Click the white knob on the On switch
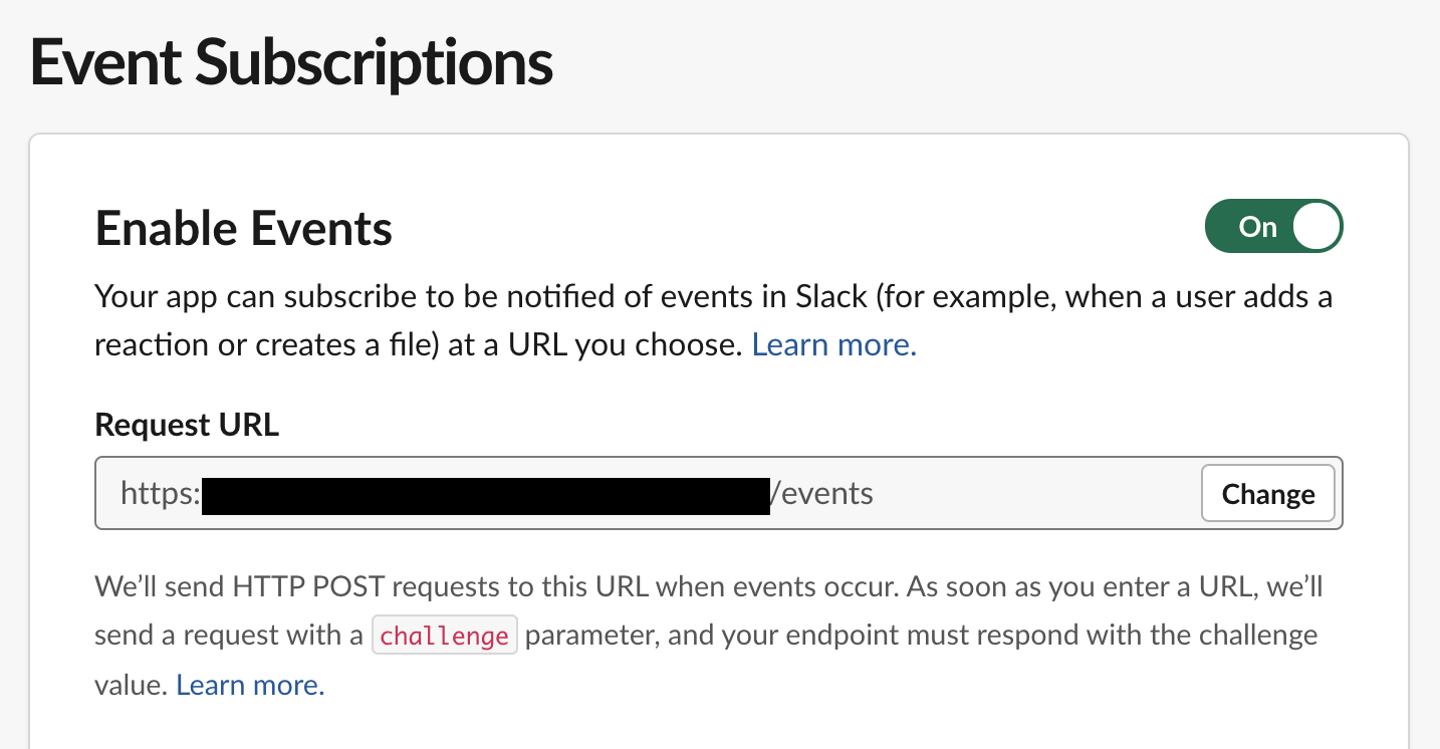The image size is (1440, 749). point(1315,227)
